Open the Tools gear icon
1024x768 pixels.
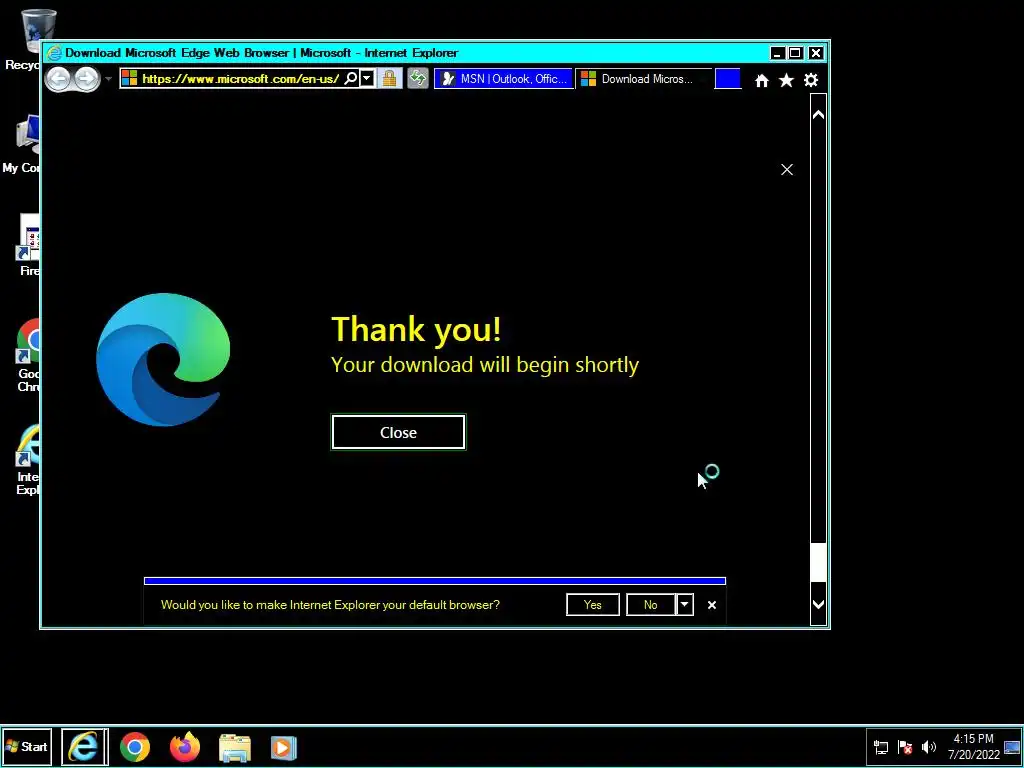pyautogui.click(x=811, y=80)
